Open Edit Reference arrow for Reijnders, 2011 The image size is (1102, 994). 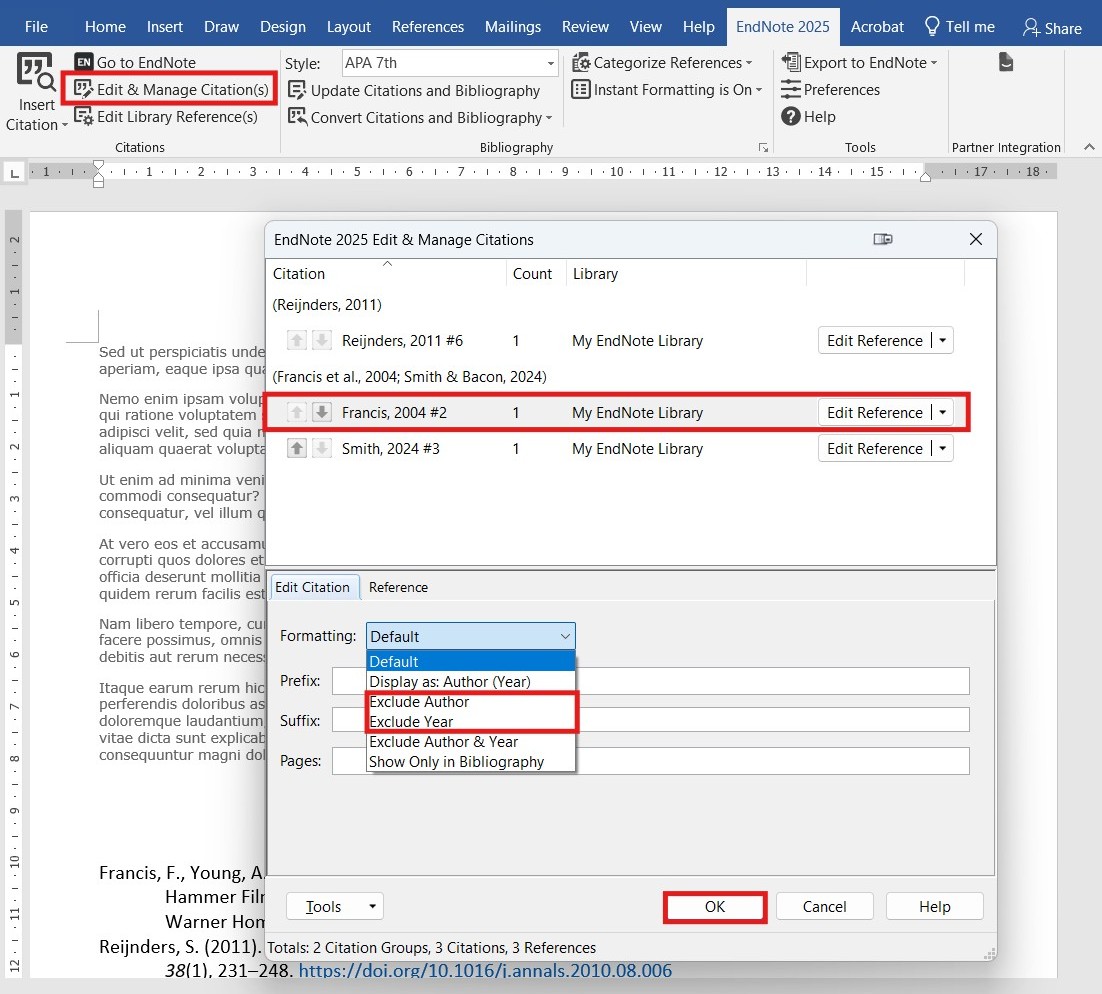(x=942, y=340)
